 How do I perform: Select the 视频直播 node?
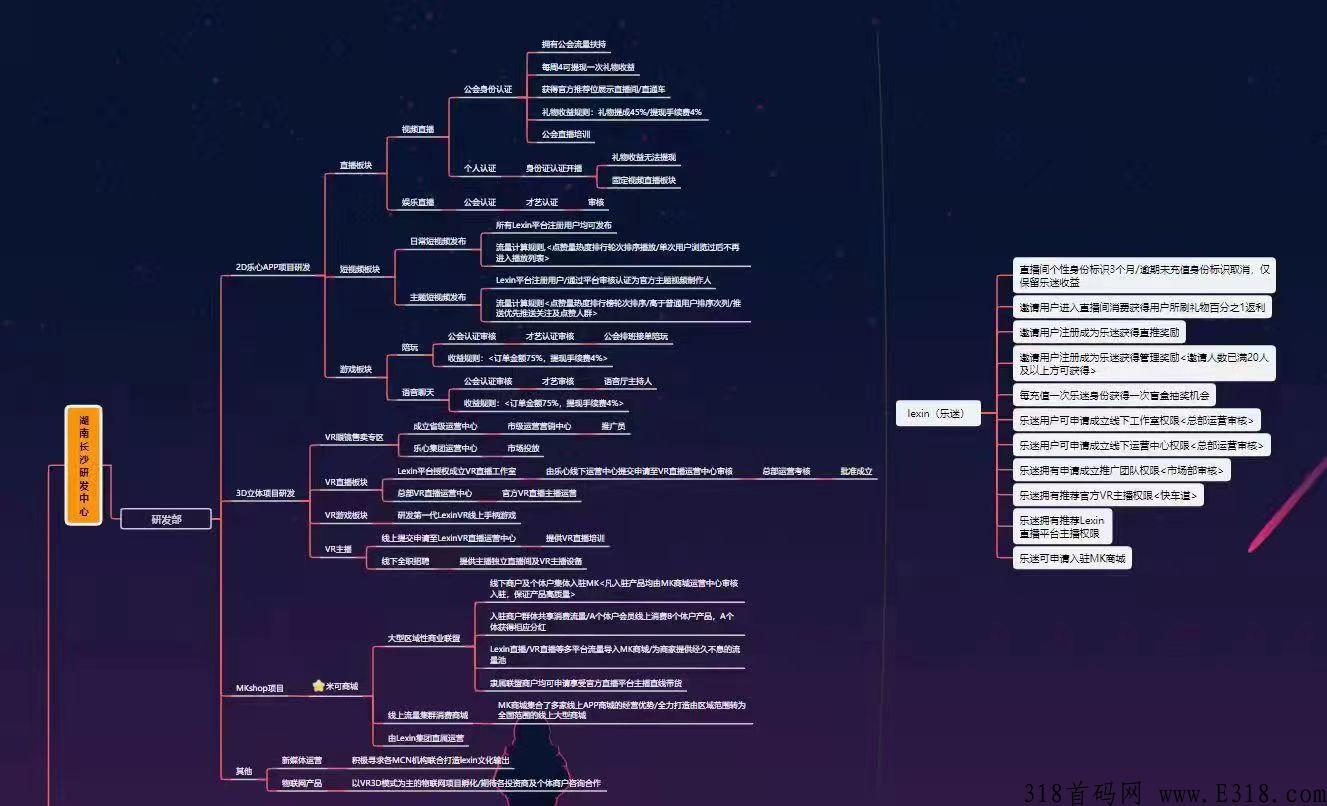417,129
